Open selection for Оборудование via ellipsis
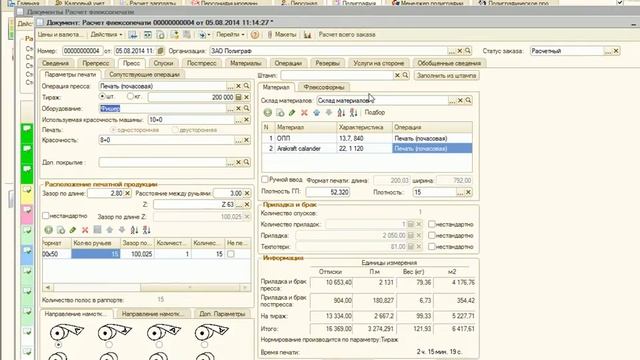Screen dimensions: 640x360 click(230, 109)
